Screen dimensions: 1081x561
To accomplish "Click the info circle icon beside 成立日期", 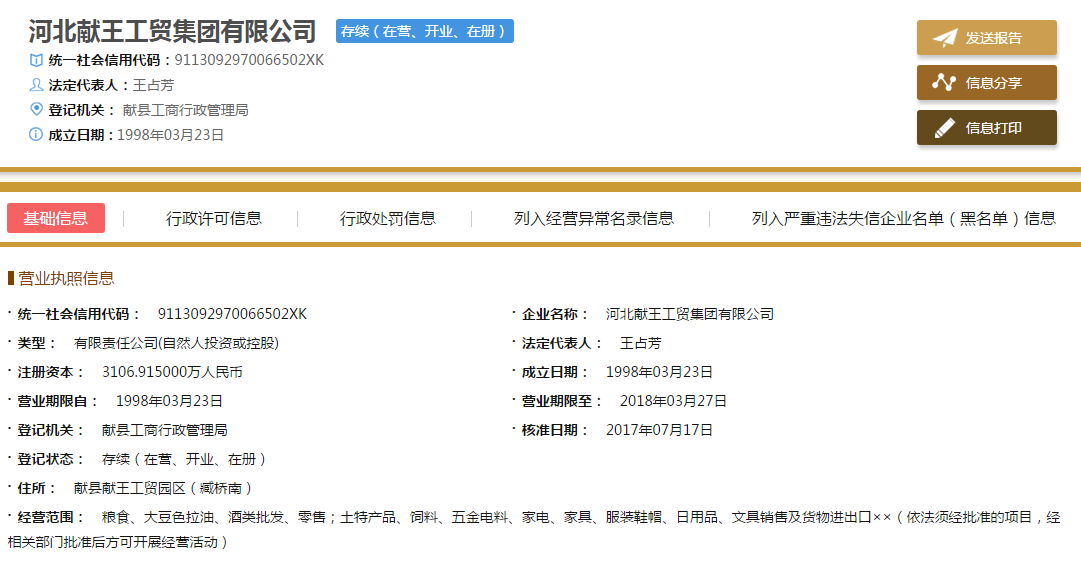I will (x=36, y=134).
